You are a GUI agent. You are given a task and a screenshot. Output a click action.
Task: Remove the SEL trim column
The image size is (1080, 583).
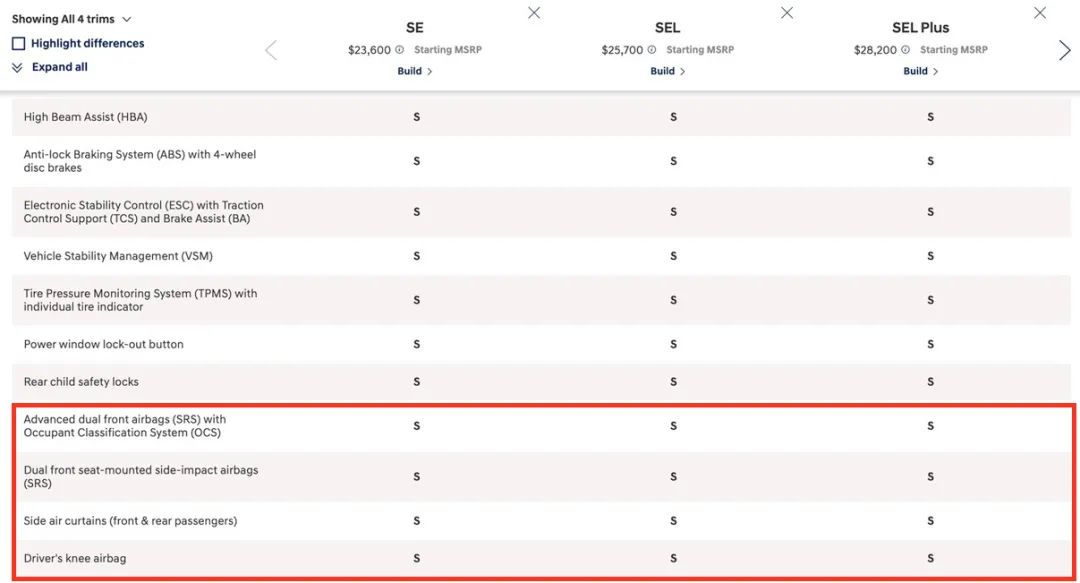787,13
